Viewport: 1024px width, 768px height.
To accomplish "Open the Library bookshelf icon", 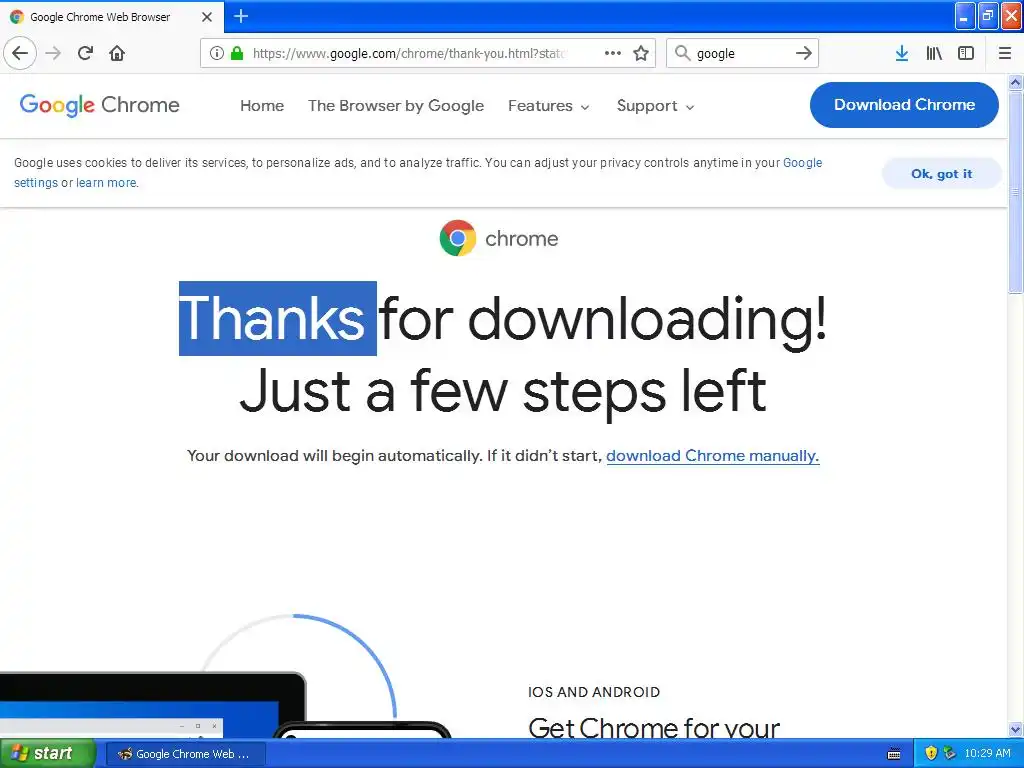I will point(934,53).
